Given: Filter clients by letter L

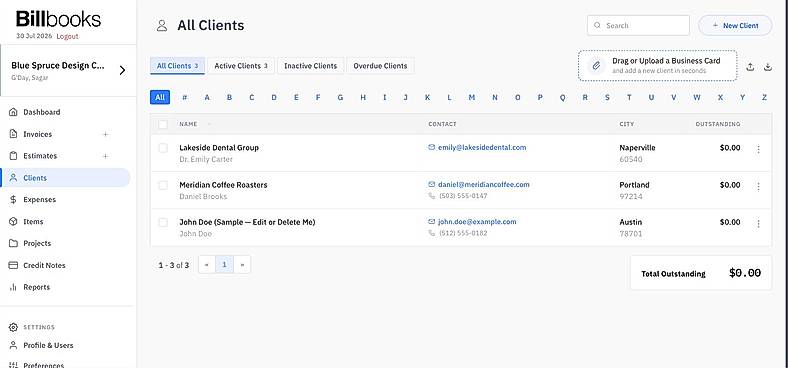Looking at the screenshot, I should point(449,98).
